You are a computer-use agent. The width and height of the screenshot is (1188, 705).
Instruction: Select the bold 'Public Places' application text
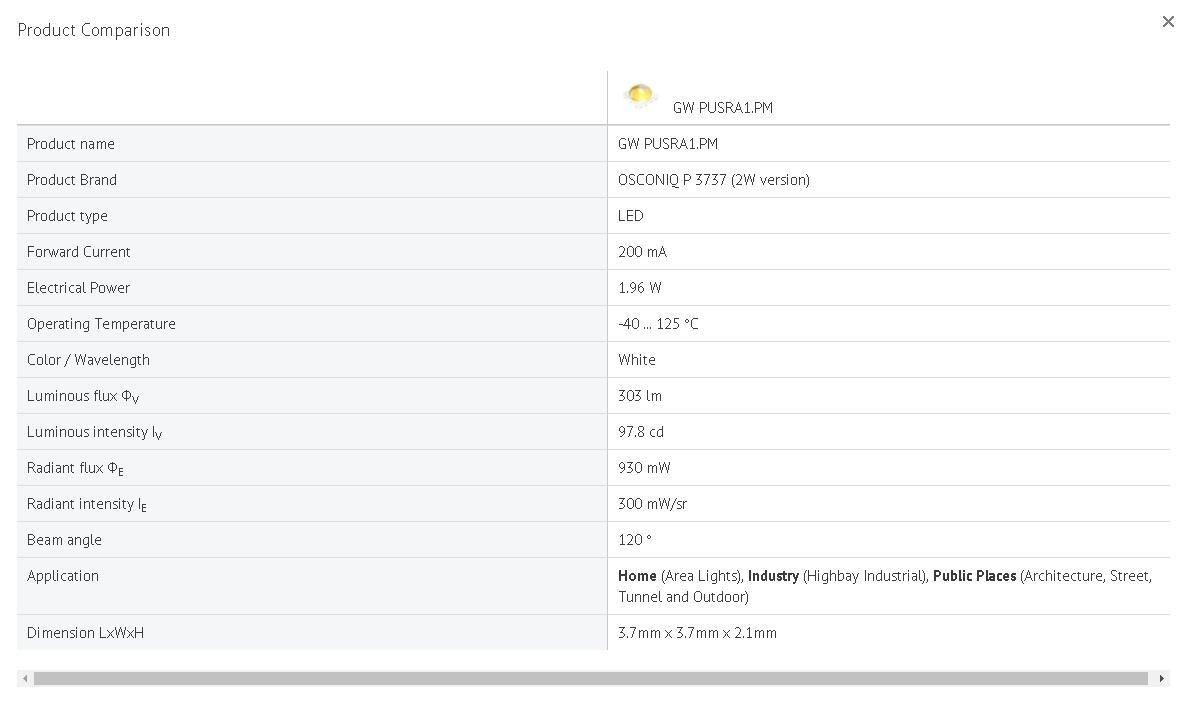point(974,576)
